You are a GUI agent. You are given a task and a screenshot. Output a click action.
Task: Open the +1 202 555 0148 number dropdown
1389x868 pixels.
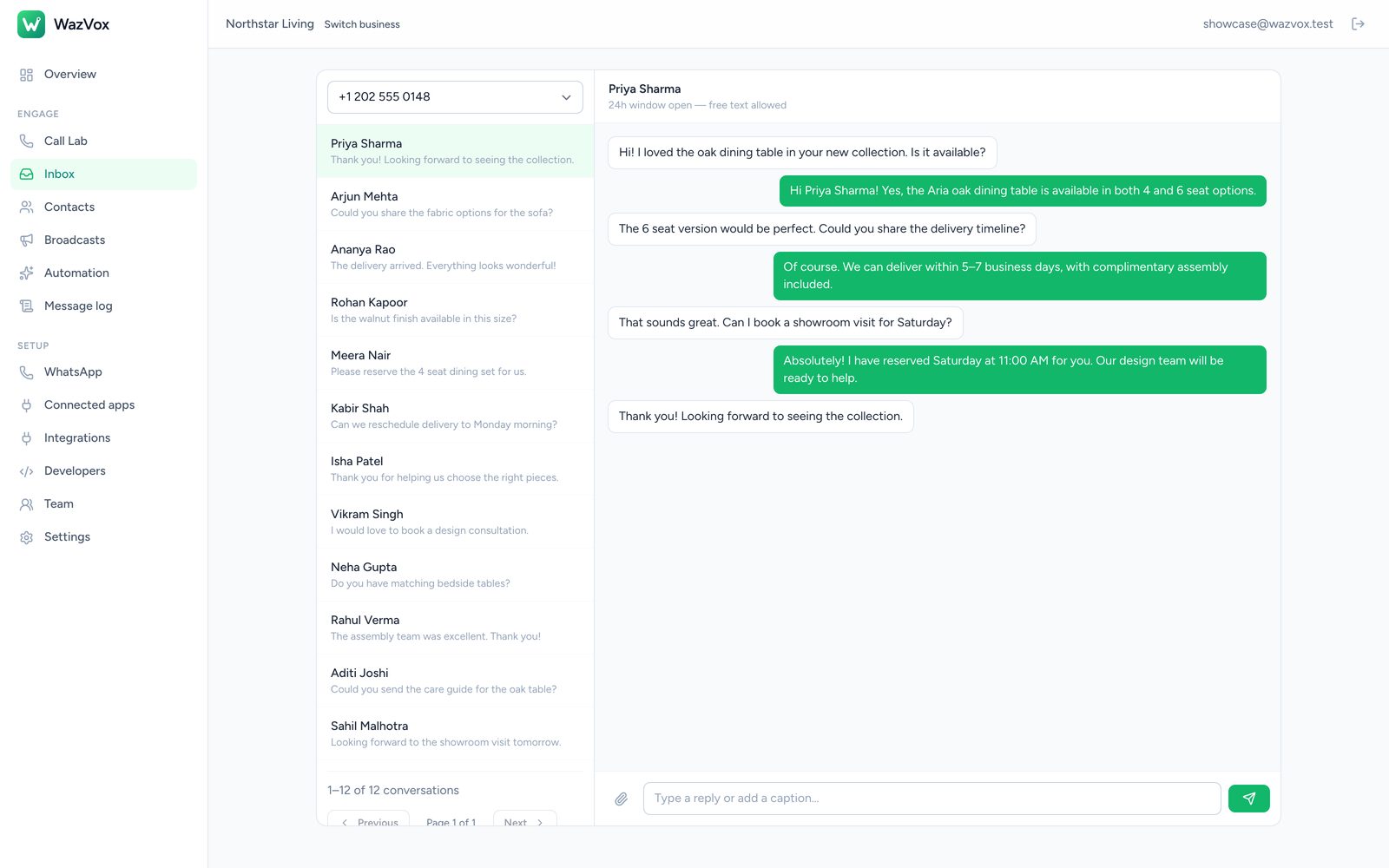coord(455,97)
